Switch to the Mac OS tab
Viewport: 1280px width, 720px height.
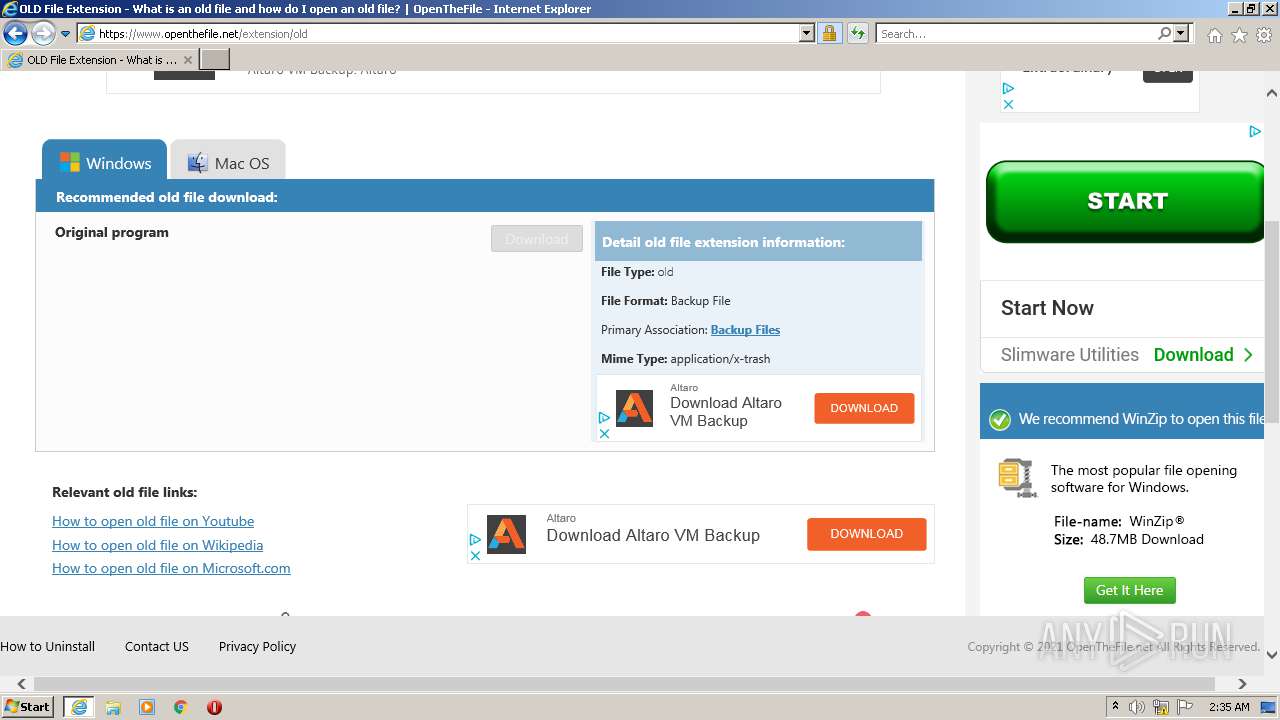click(x=228, y=162)
